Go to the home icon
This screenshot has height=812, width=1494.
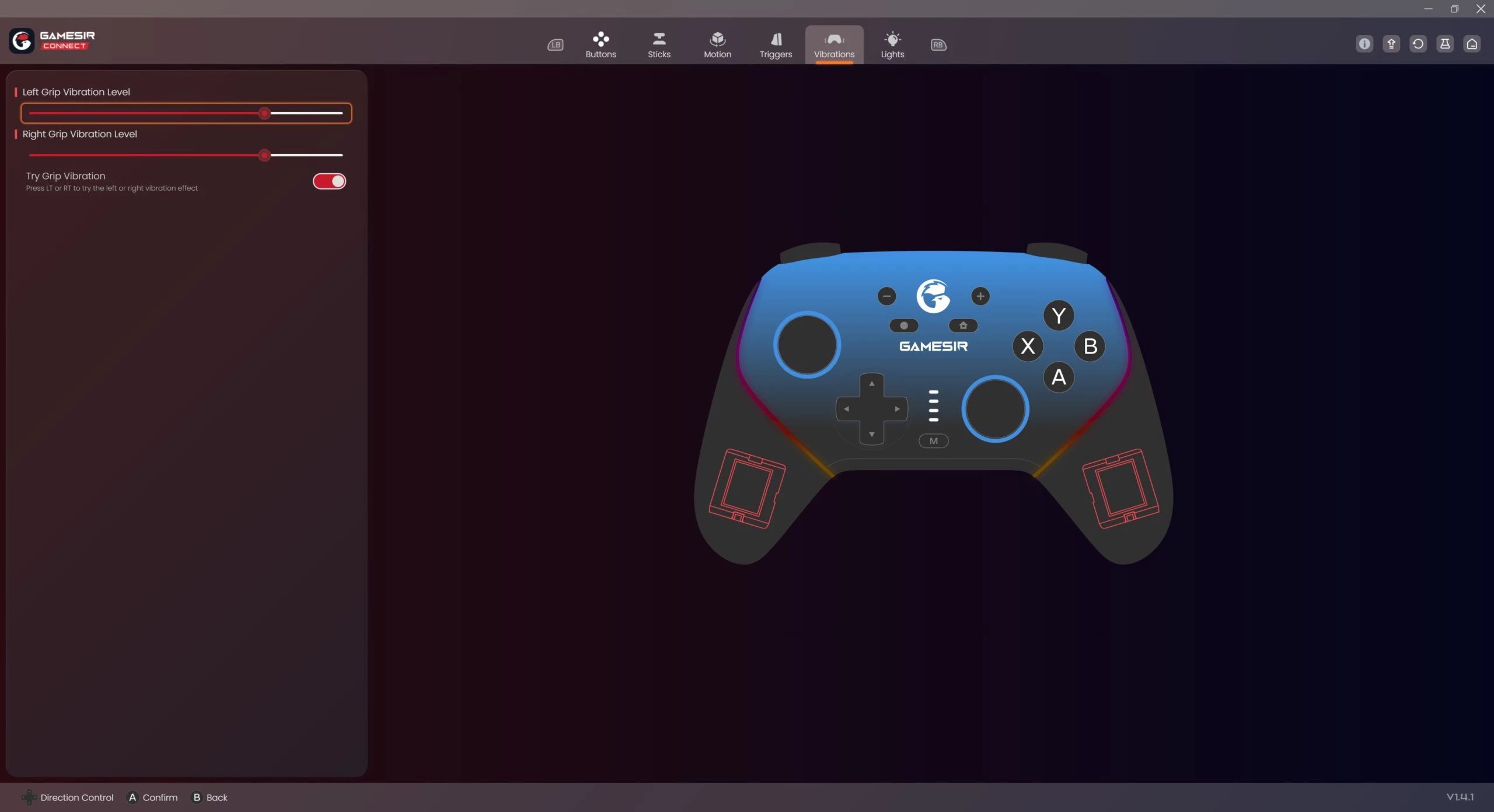pyautogui.click(x=1471, y=44)
